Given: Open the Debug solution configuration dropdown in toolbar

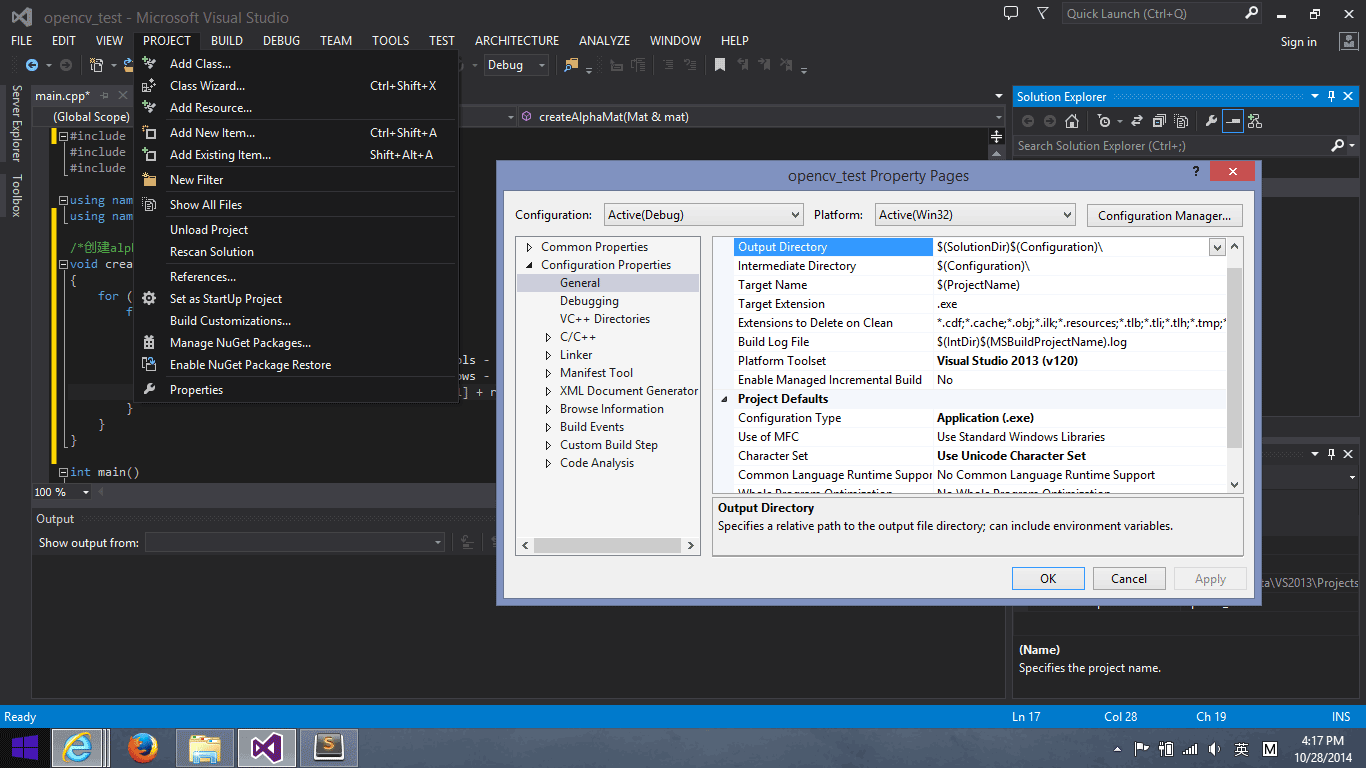Looking at the screenshot, I should pos(516,65).
